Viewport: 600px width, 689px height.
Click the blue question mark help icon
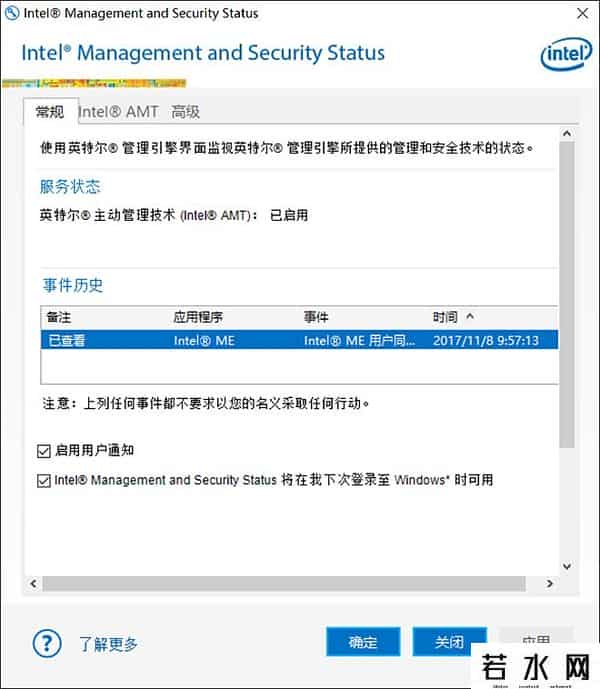click(x=46, y=643)
